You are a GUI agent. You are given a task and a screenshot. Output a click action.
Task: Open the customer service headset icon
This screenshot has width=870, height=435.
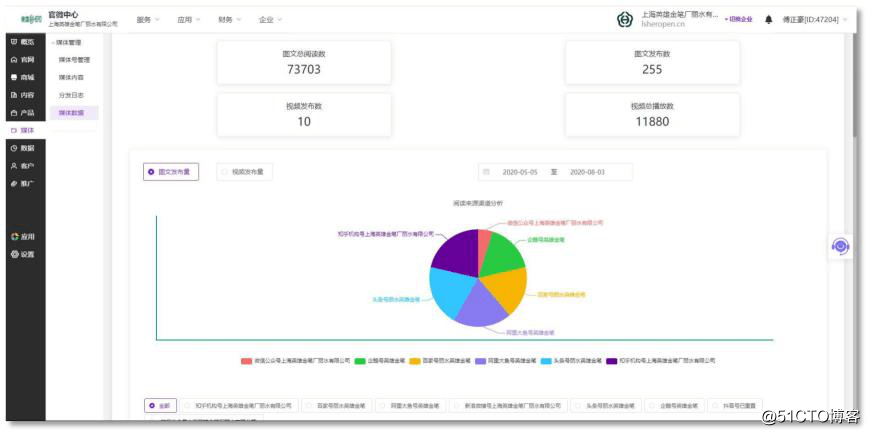point(840,246)
